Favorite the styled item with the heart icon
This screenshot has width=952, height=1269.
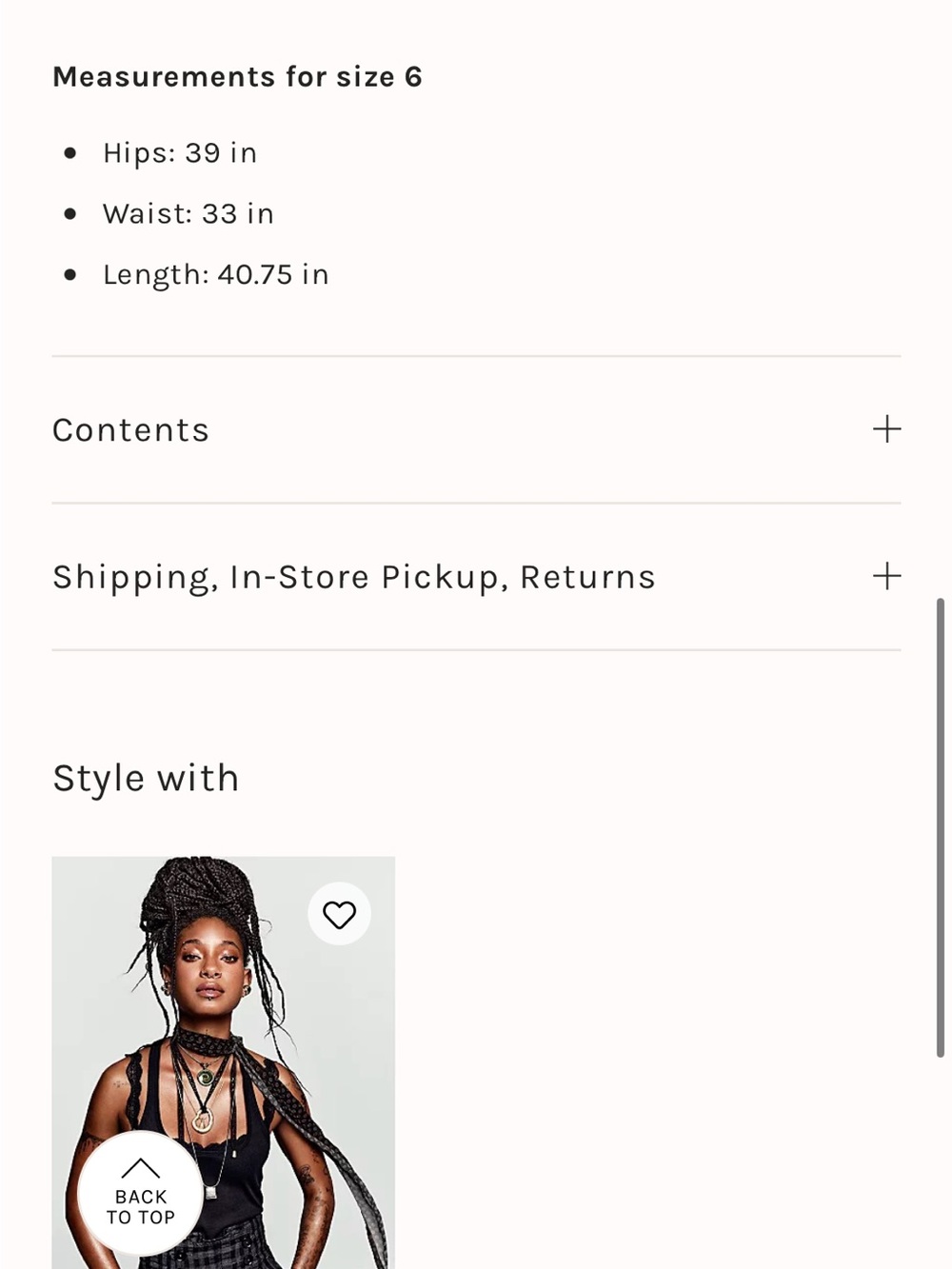pyautogui.click(x=339, y=914)
